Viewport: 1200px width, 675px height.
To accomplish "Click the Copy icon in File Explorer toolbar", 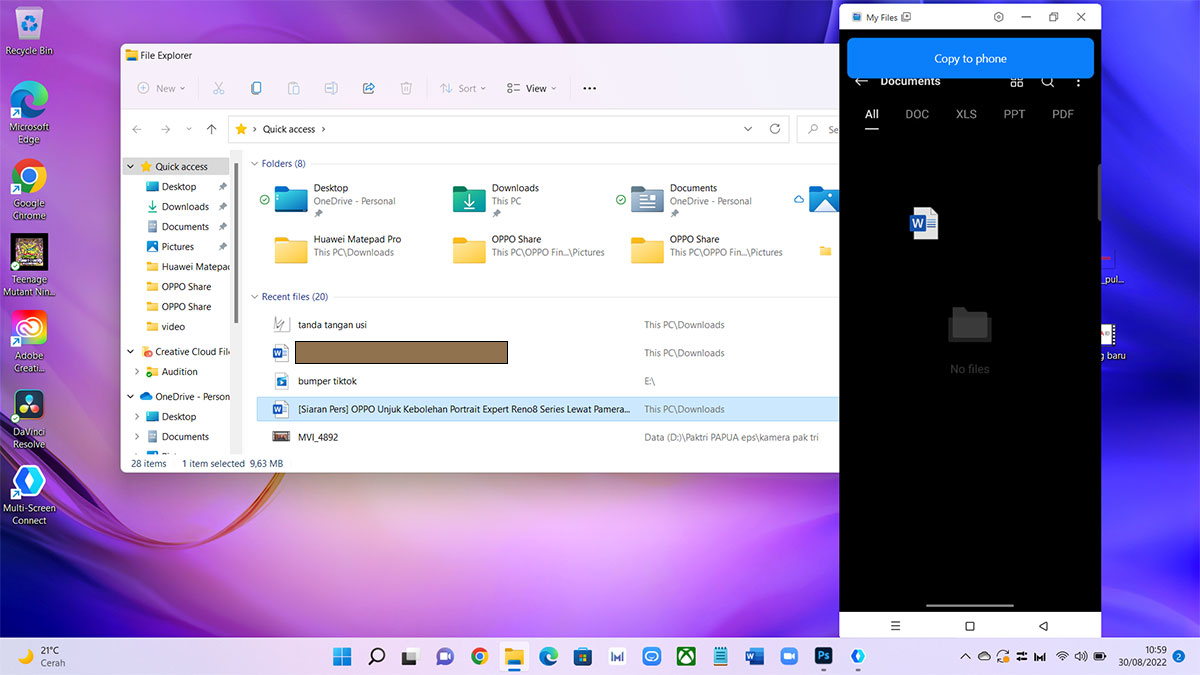I will pos(256,88).
